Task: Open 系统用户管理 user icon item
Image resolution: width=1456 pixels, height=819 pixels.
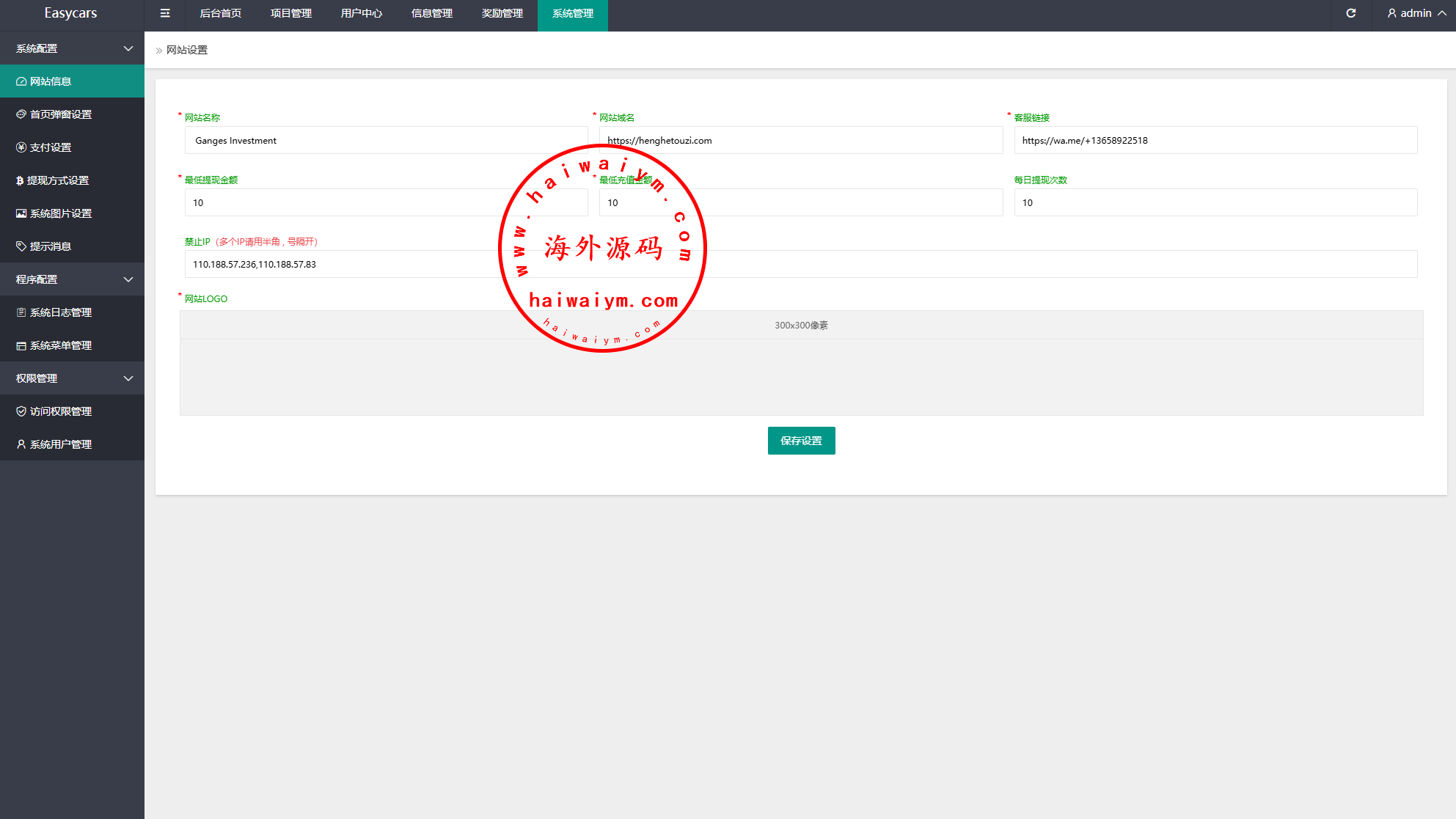Action: 61,444
